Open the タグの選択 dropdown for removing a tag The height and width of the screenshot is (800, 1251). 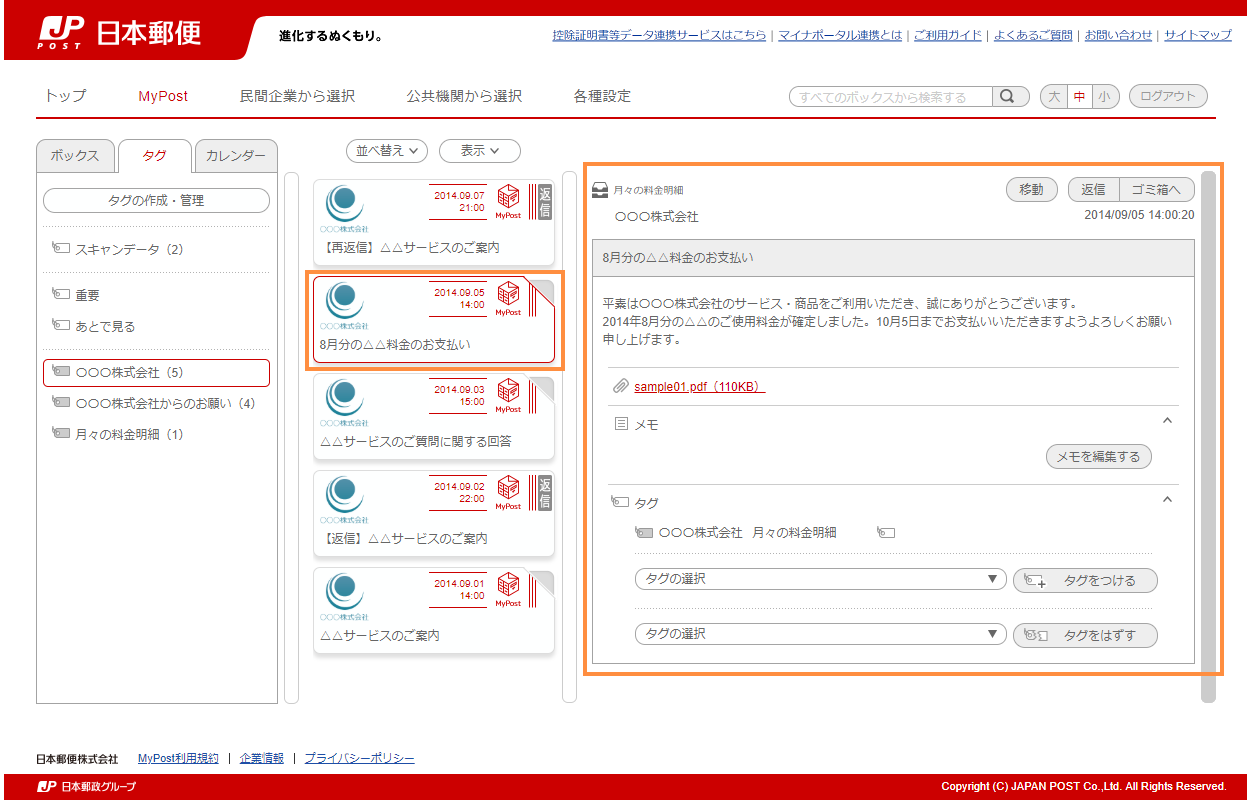[820, 634]
